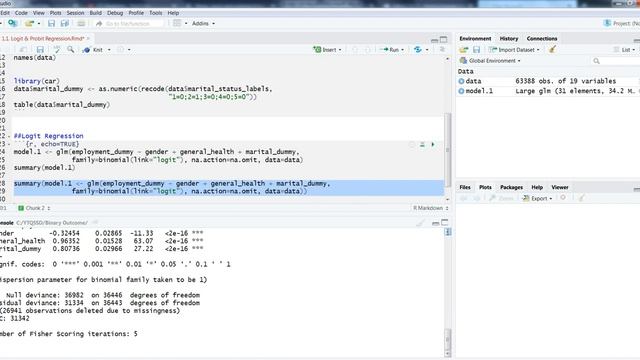The width and height of the screenshot is (640, 360).
Task: Click the load workspace icon in Environment
Action: [463, 49]
